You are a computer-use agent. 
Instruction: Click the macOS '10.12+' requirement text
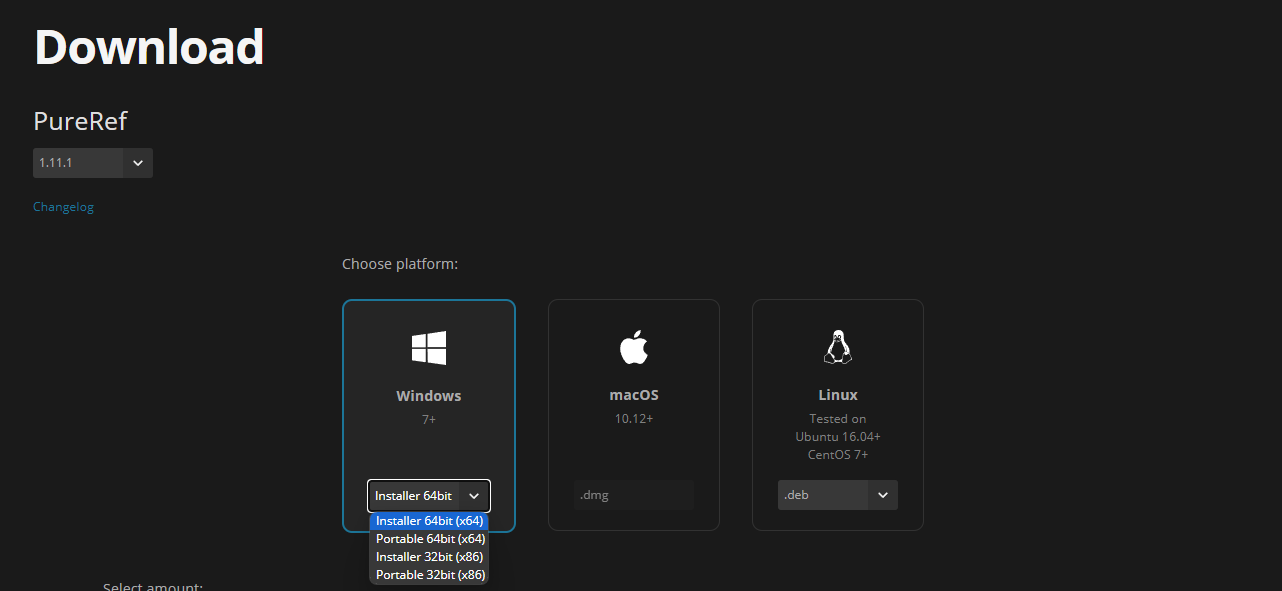coord(634,419)
